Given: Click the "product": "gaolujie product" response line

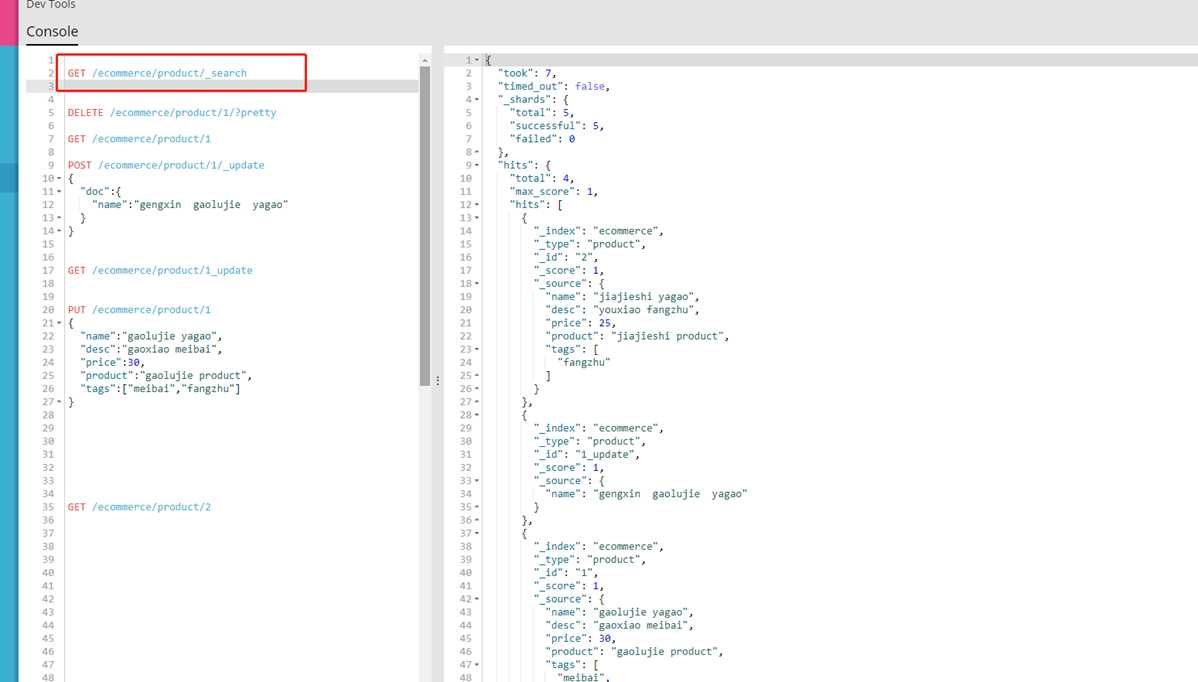Looking at the screenshot, I should (634, 651).
